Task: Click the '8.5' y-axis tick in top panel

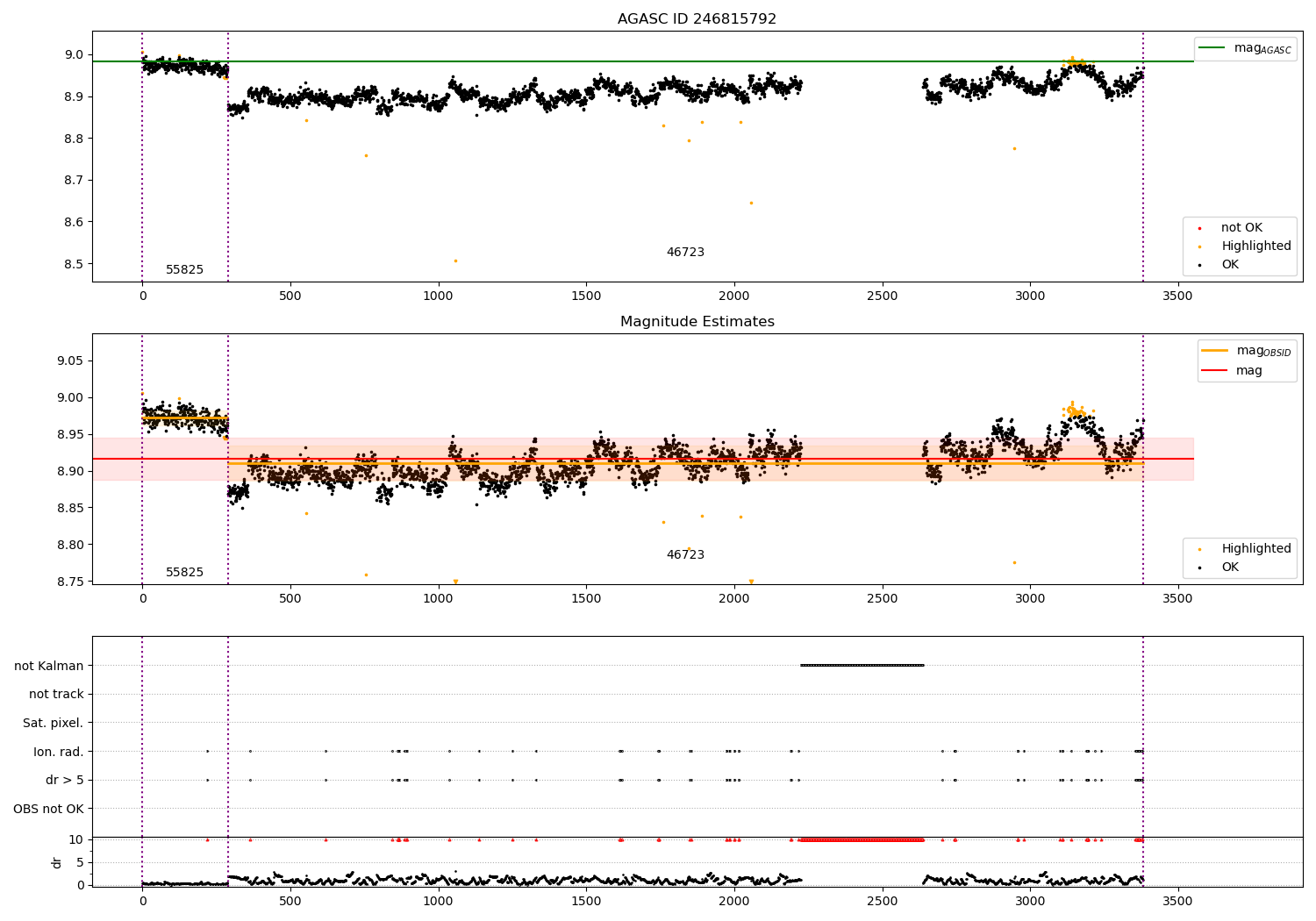Action: 74,264
